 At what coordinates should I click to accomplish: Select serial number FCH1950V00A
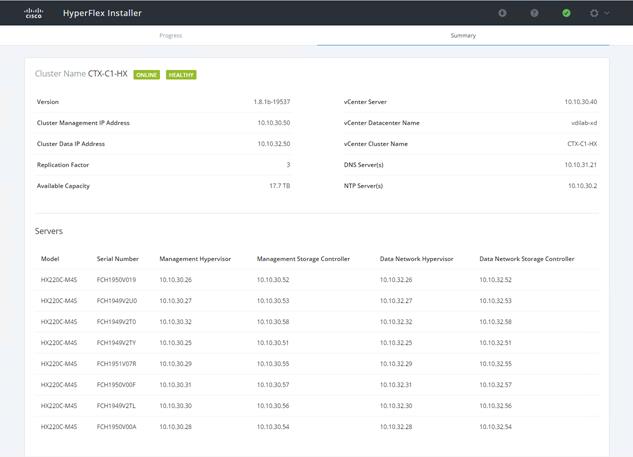tap(116, 427)
